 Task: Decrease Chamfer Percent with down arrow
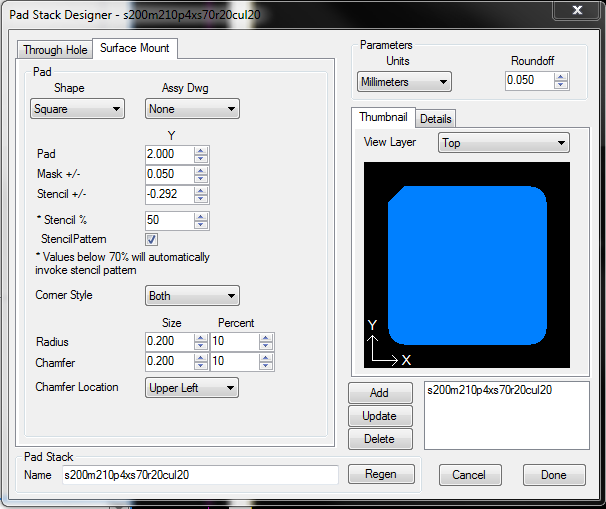point(266,368)
